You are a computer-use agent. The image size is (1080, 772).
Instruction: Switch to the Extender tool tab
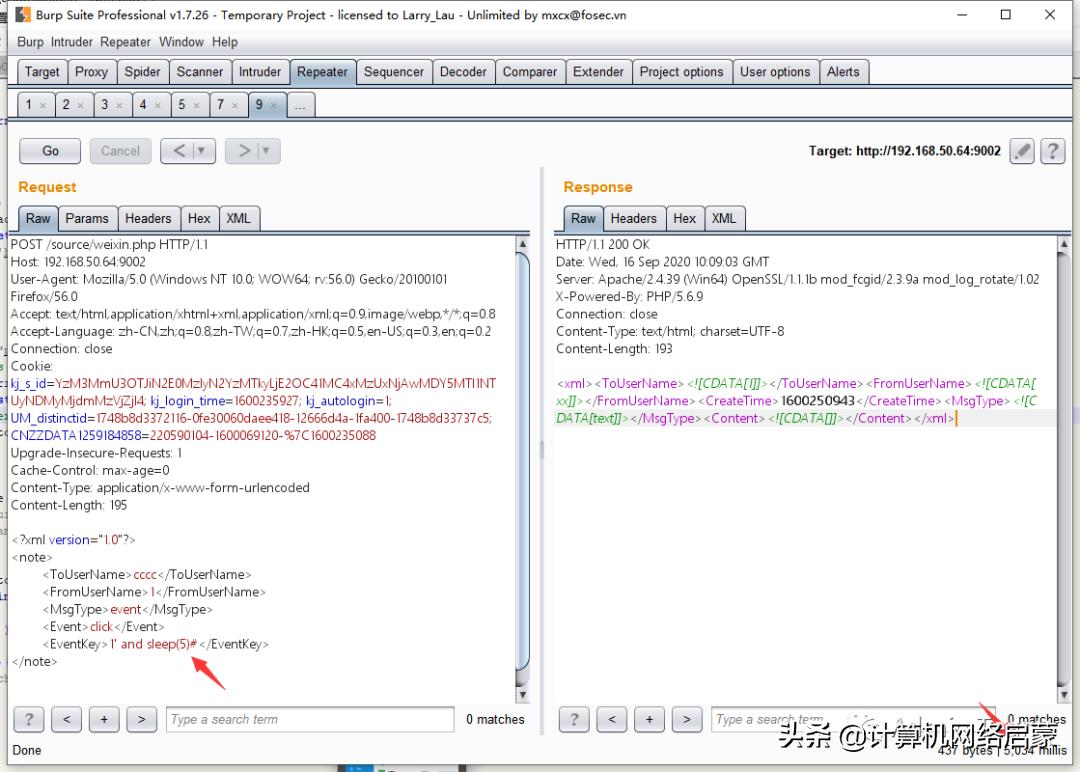pyautogui.click(x=598, y=72)
